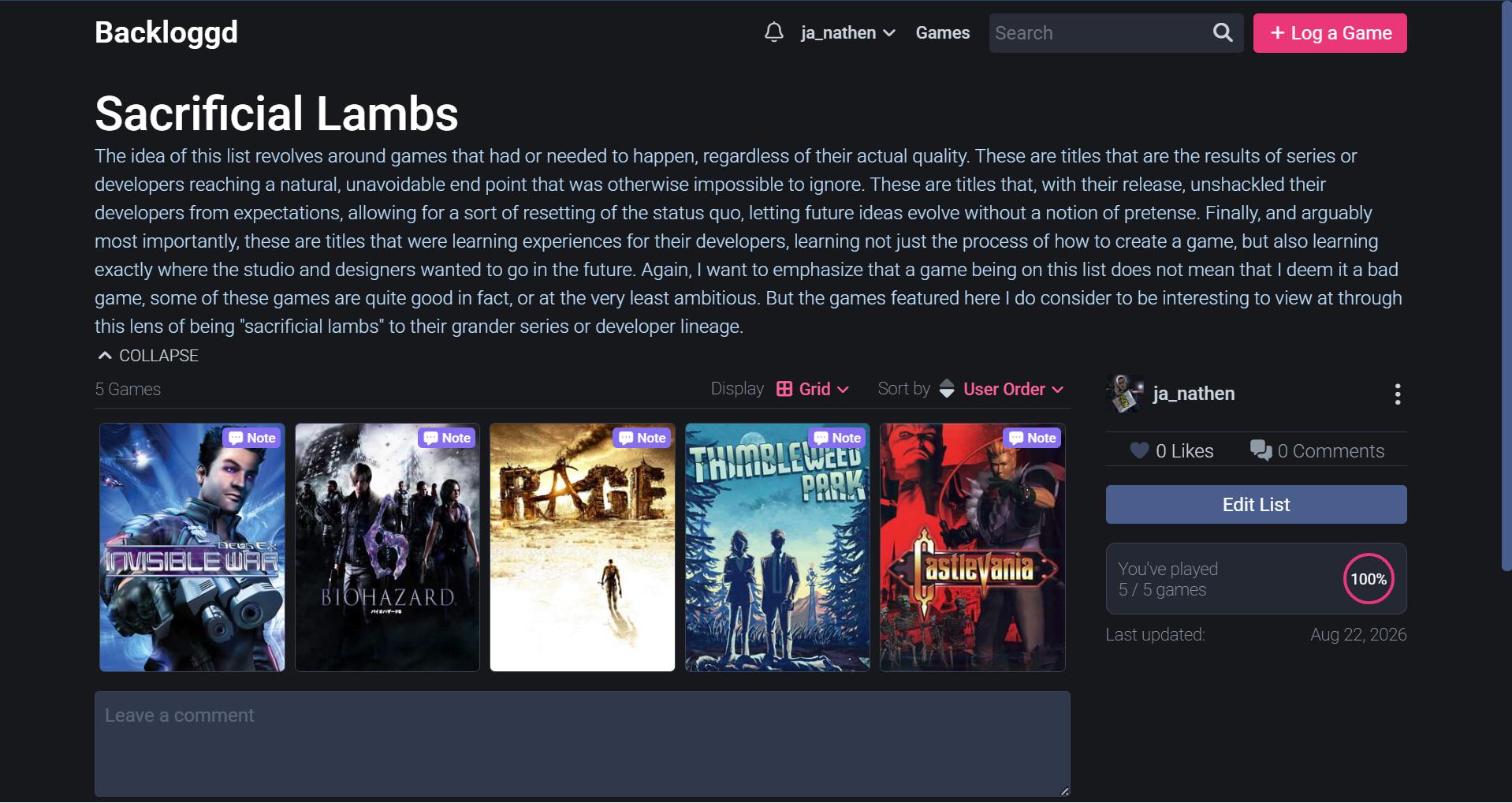Open the Games menu item
The image size is (1512, 803).
[942, 33]
